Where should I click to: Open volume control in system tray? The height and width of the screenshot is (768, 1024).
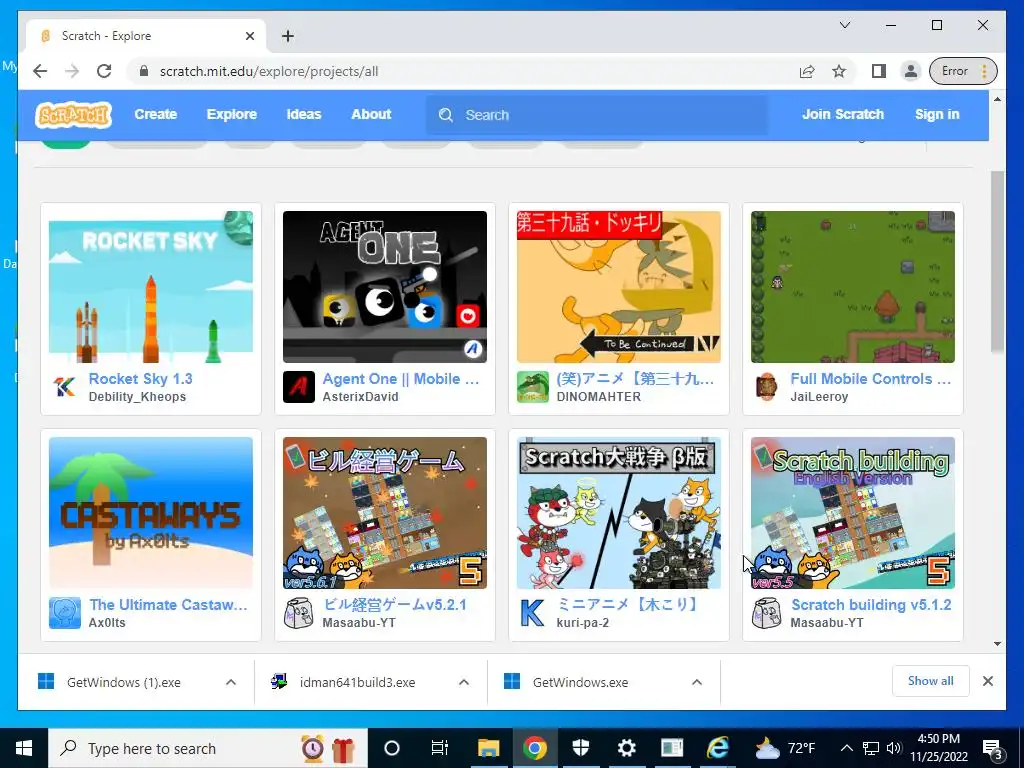pyautogui.click(x=894, y=748)
